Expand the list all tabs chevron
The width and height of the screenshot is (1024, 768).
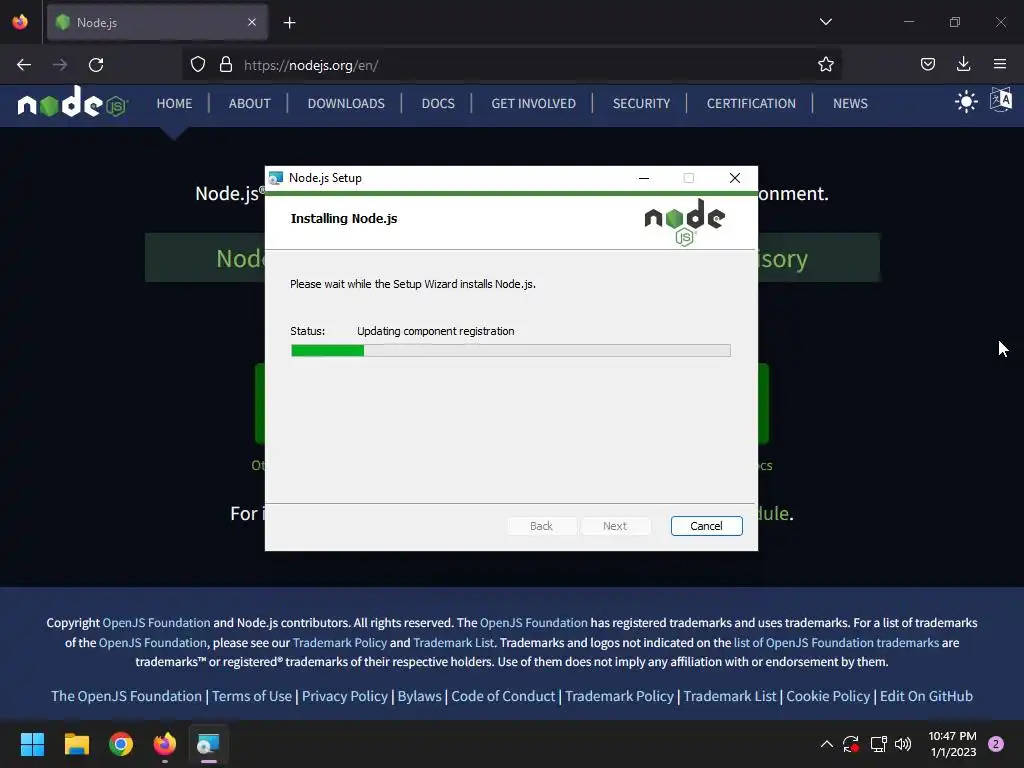(825, 22)
